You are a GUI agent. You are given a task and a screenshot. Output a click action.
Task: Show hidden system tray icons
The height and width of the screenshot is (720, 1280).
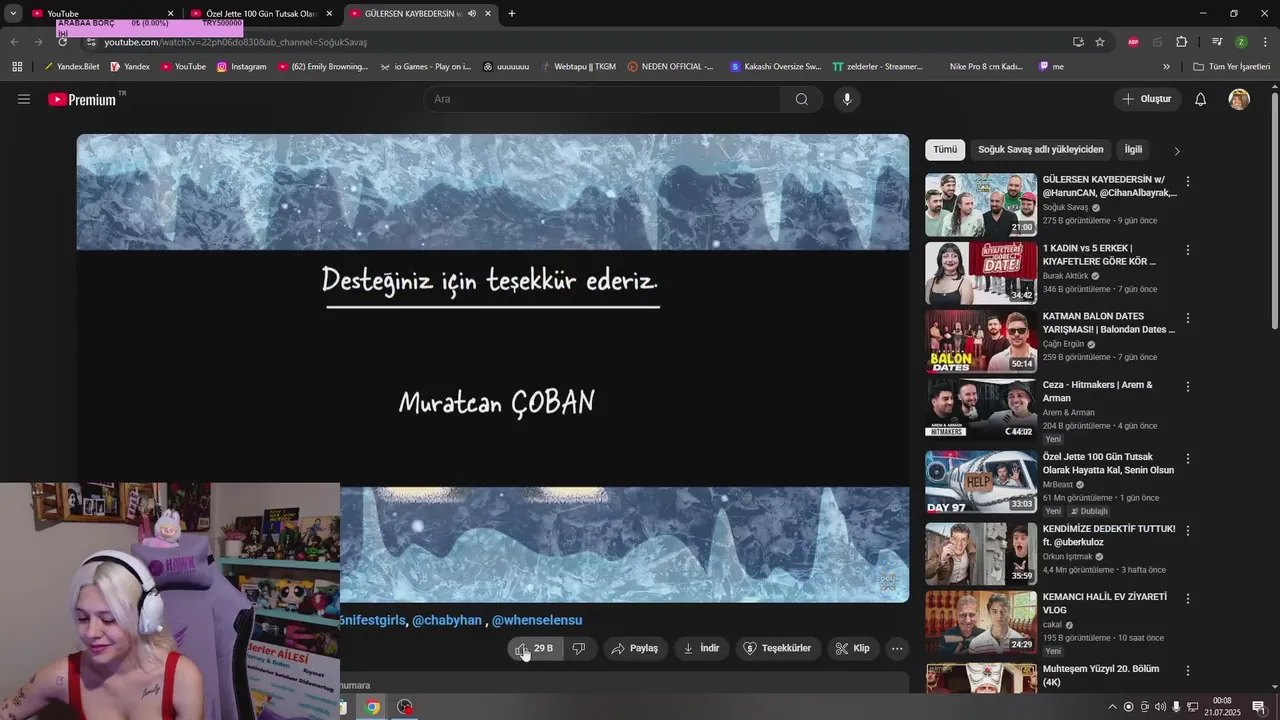click(x=1112, y=707)
